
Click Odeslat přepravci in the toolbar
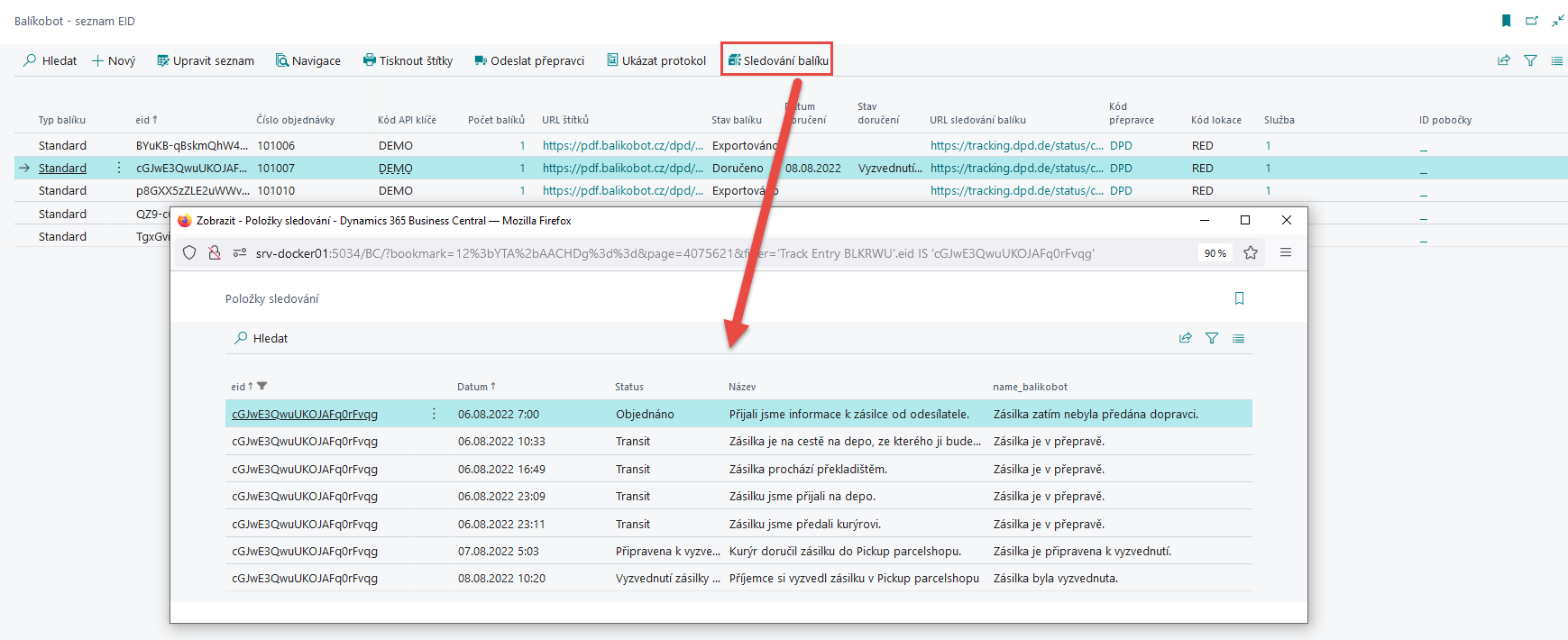tap(529, 60)
